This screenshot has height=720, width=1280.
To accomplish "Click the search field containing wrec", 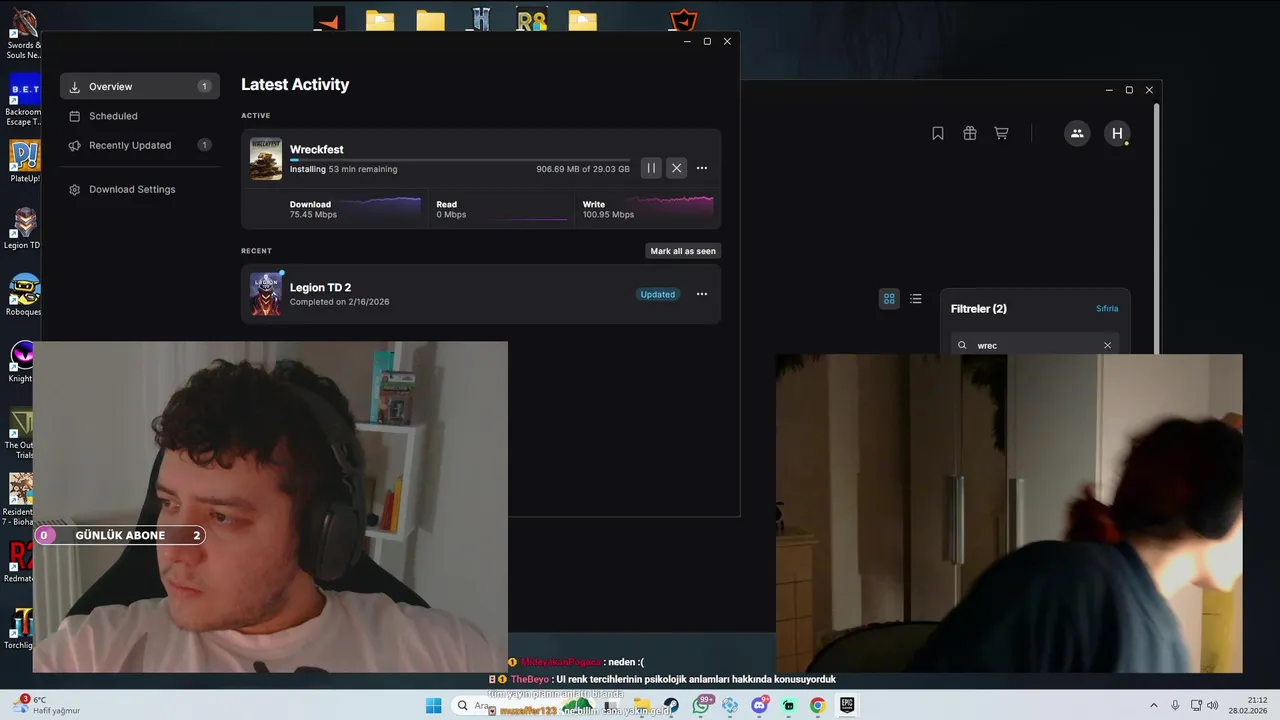I will [1035, 345].
